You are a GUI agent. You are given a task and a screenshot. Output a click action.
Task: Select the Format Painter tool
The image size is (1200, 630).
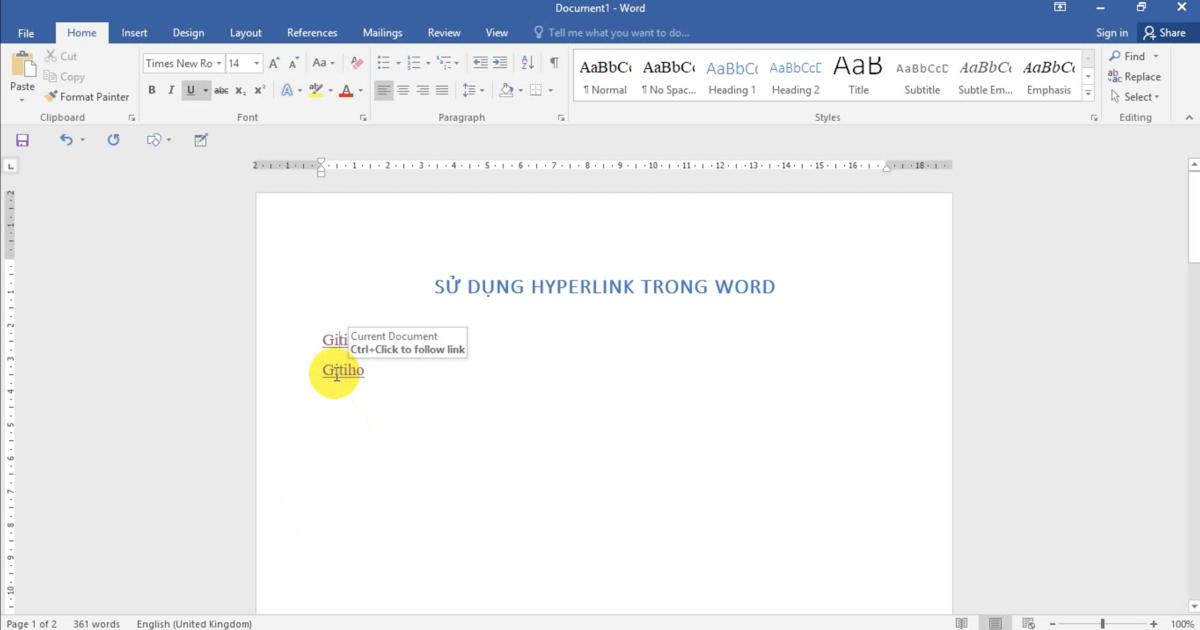tap(87, 96)
